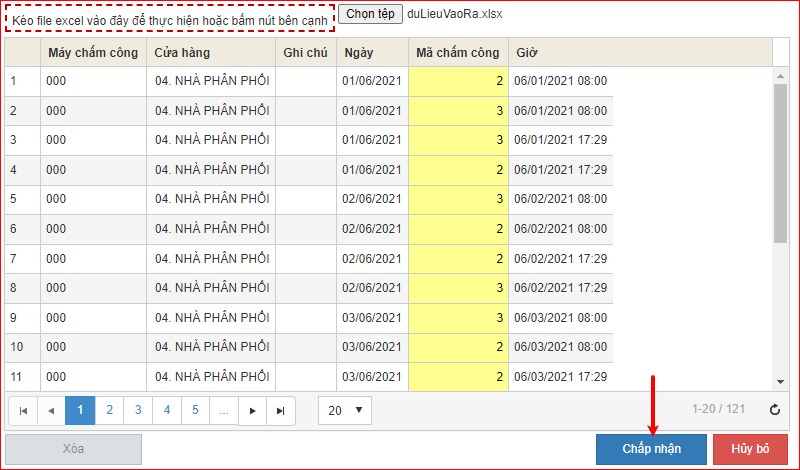Go to first page of results
The image size is (800, 470).
coord(23,411)
